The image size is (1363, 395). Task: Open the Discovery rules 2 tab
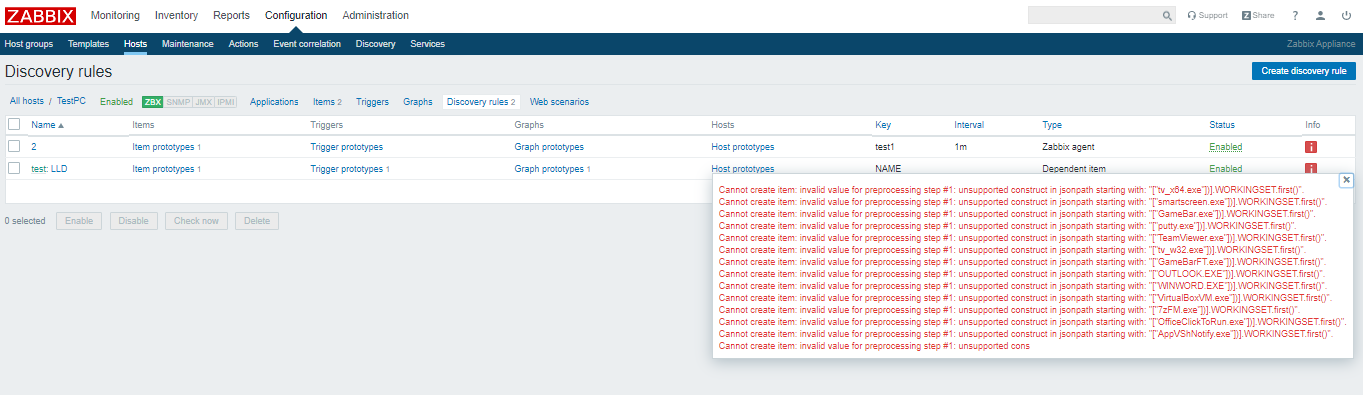[x=481, y=102]
